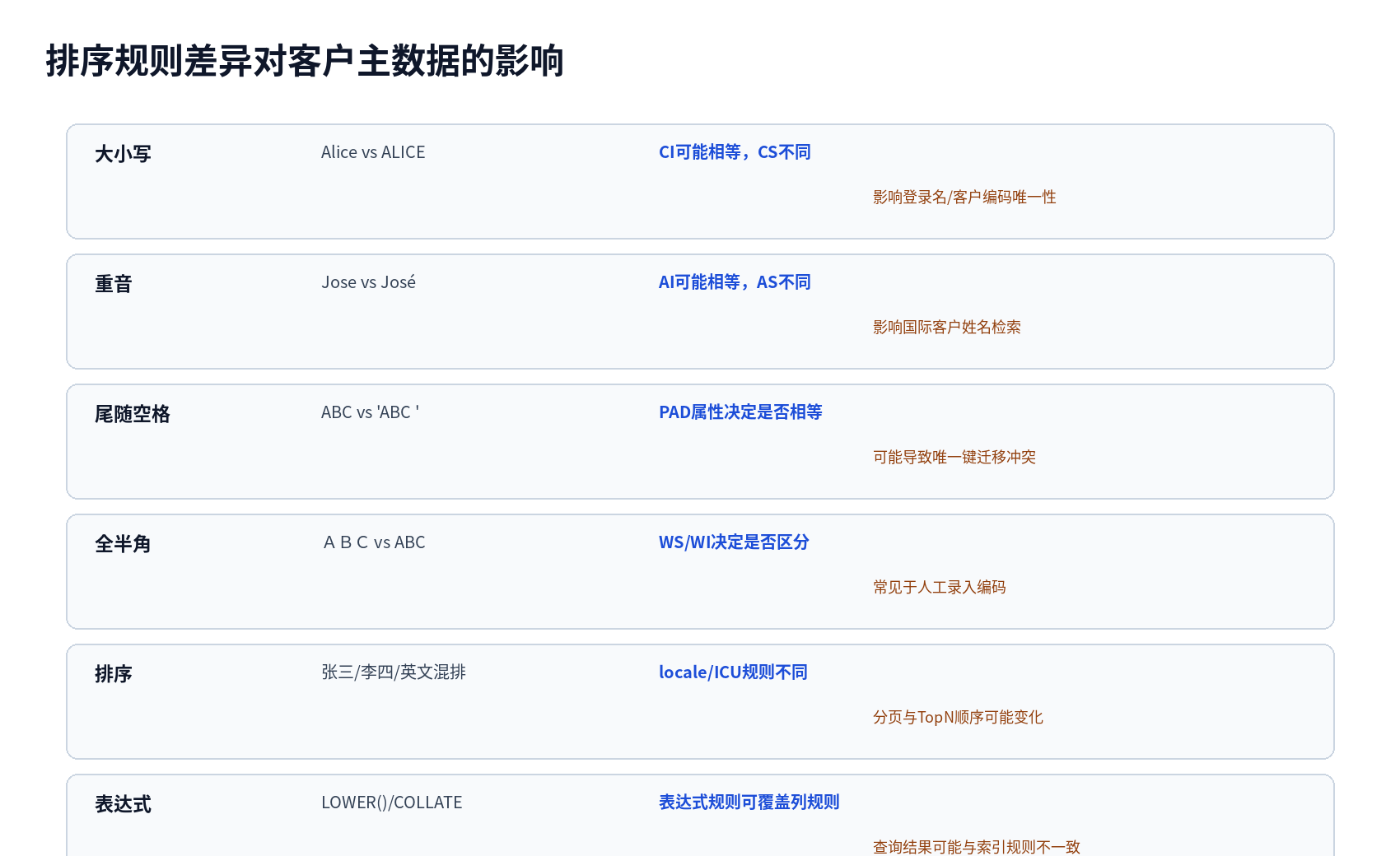Click the blue text PAD属性决定是否相等
The width and height of the screenshot is (1400, 856).
click(740, 412)
